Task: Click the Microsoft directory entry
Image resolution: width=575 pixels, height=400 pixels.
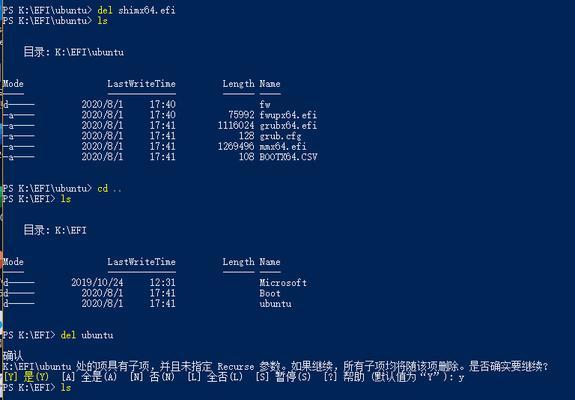Action: (x=283, y=283)
